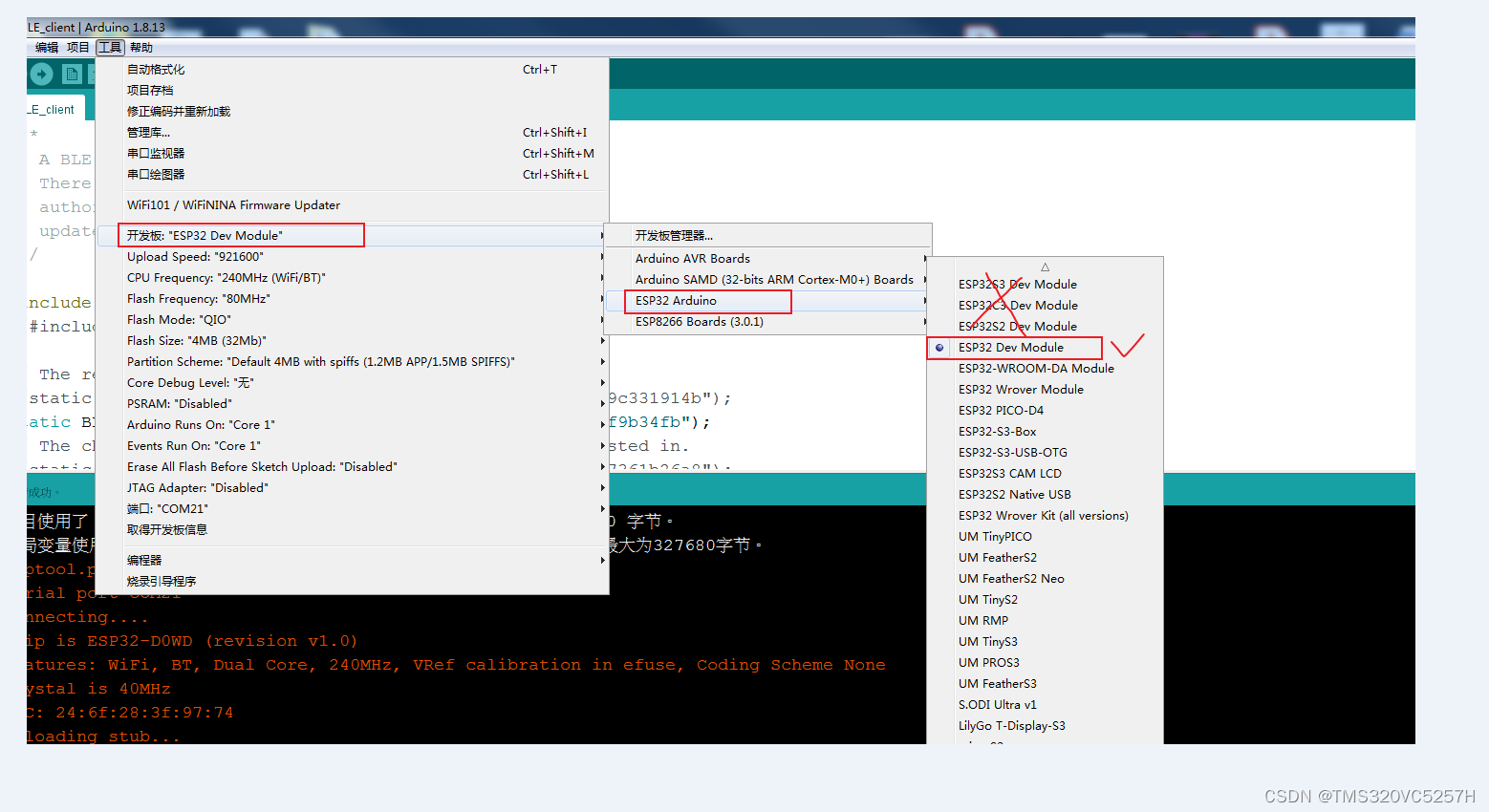Select UM RMP board
The height and width of the screenshot is (812, 1489).
(x=1045, y=621)
